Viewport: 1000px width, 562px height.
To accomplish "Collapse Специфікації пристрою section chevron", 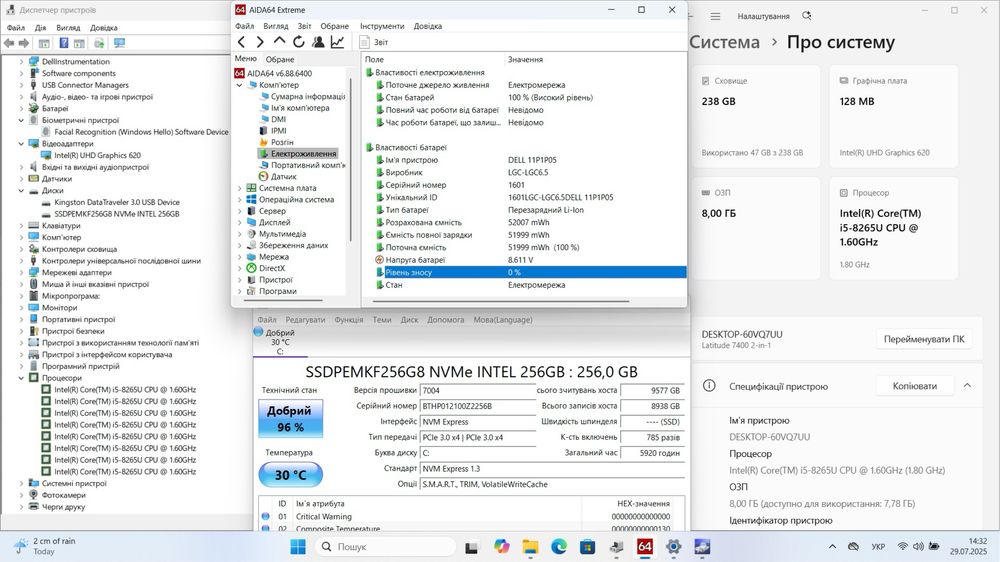I will point(967,386).
